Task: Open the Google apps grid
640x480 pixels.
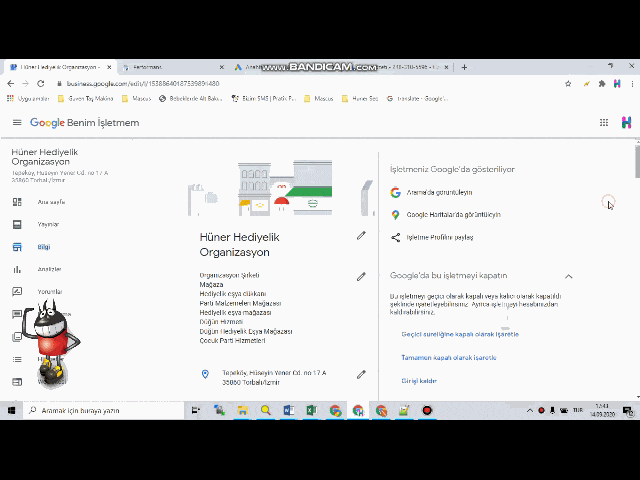Action: tap(604, 122)
